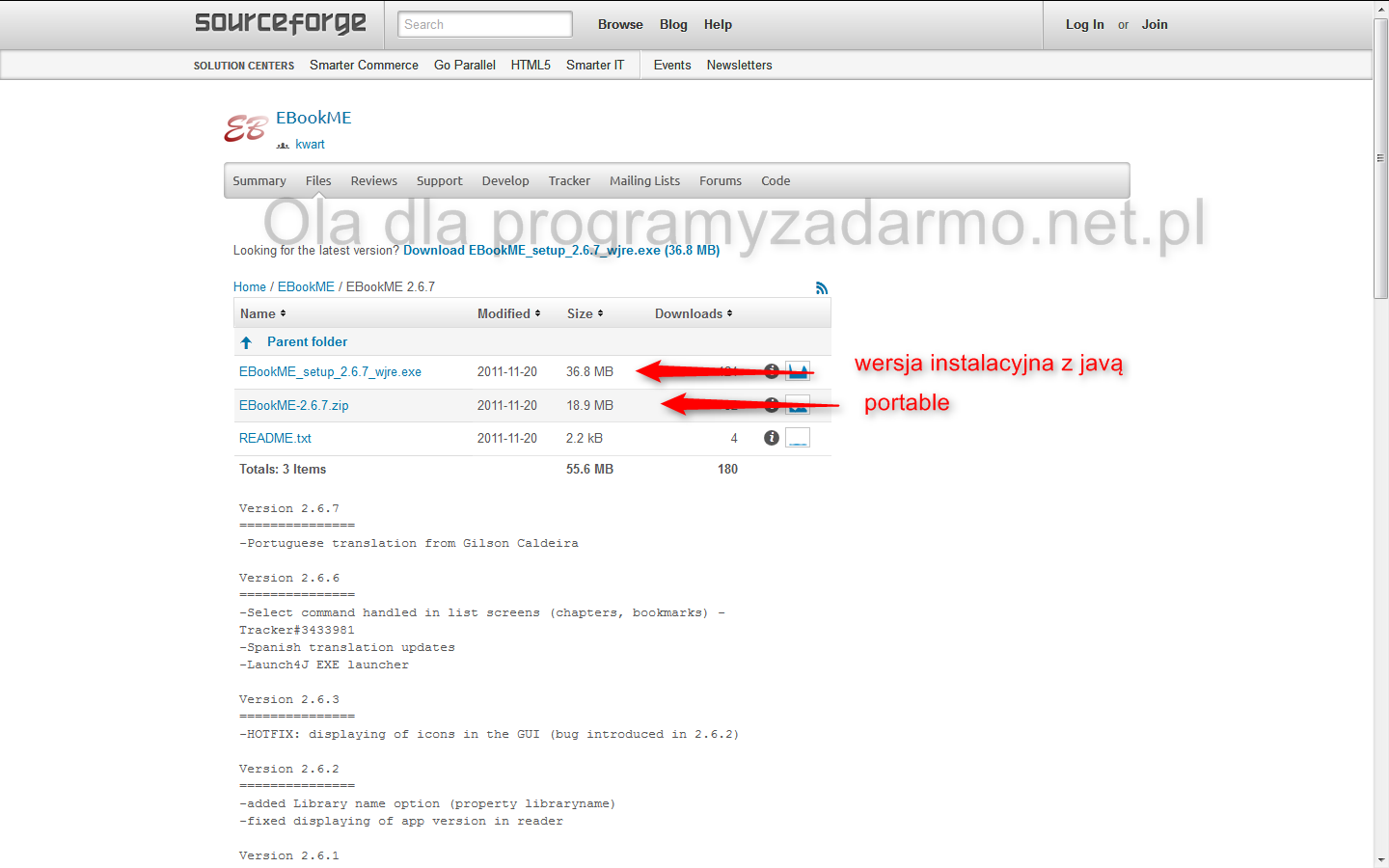View the Mailing Lists tab
This screenshot has height=868, width=1389.
coord(644,180)
